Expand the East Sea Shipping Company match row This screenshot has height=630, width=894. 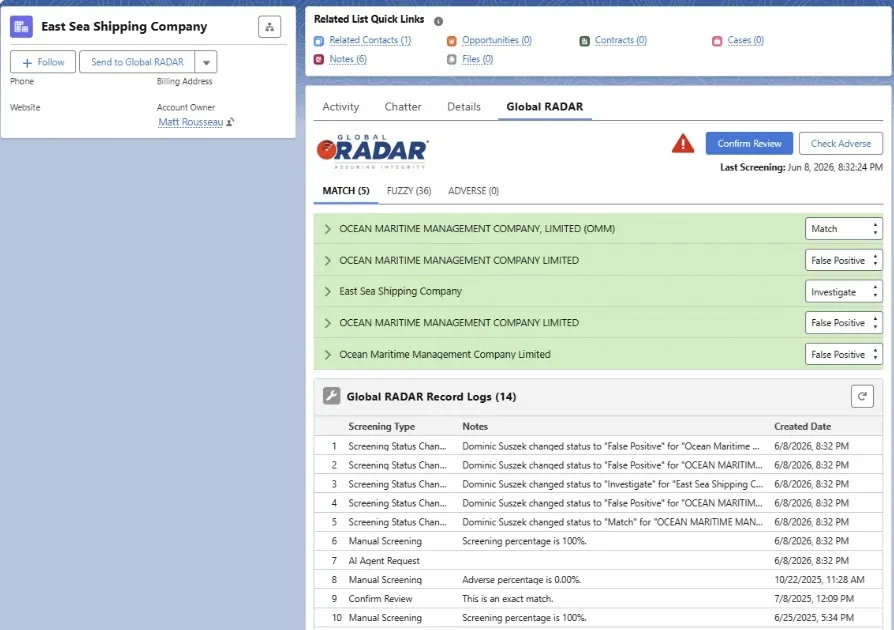tap(328, 291)
